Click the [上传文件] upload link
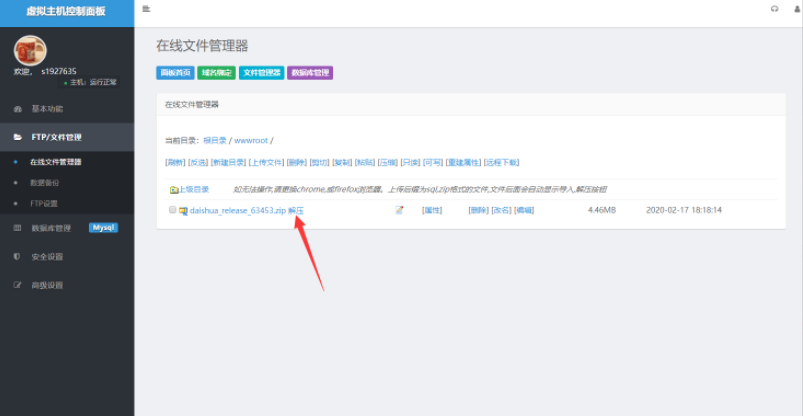The width and height of the screenshot is (803, 416). [x=266, y=162]
